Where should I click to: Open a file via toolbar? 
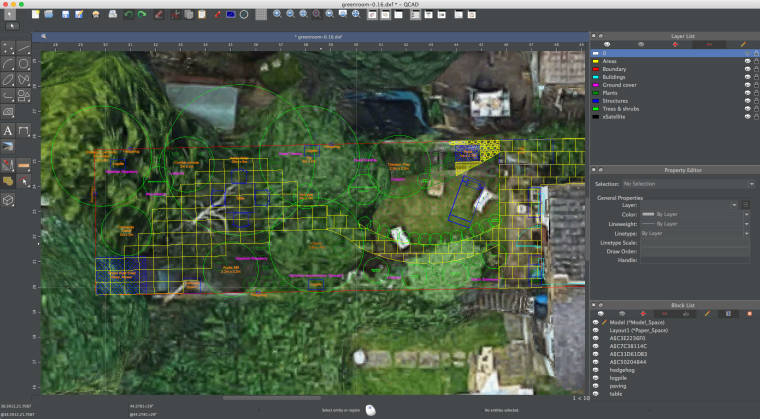(x=48, y=15)
